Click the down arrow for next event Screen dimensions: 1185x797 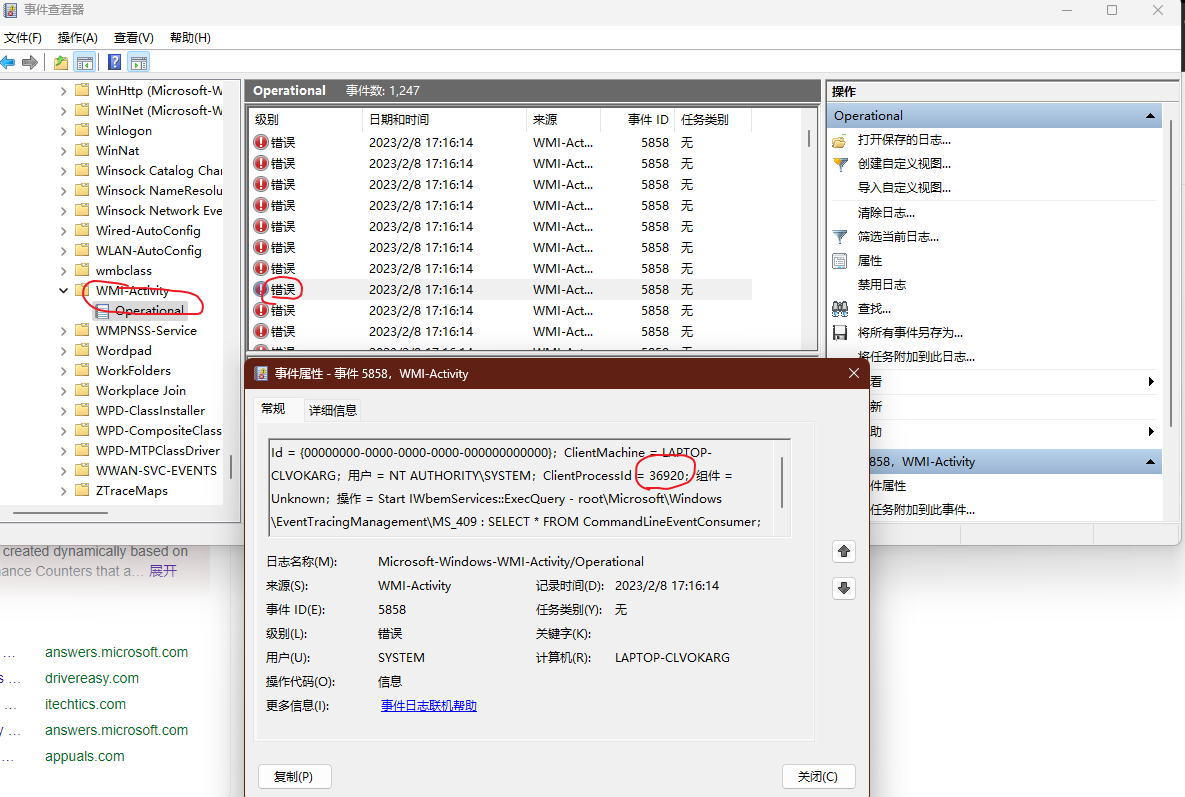[844, 588]
